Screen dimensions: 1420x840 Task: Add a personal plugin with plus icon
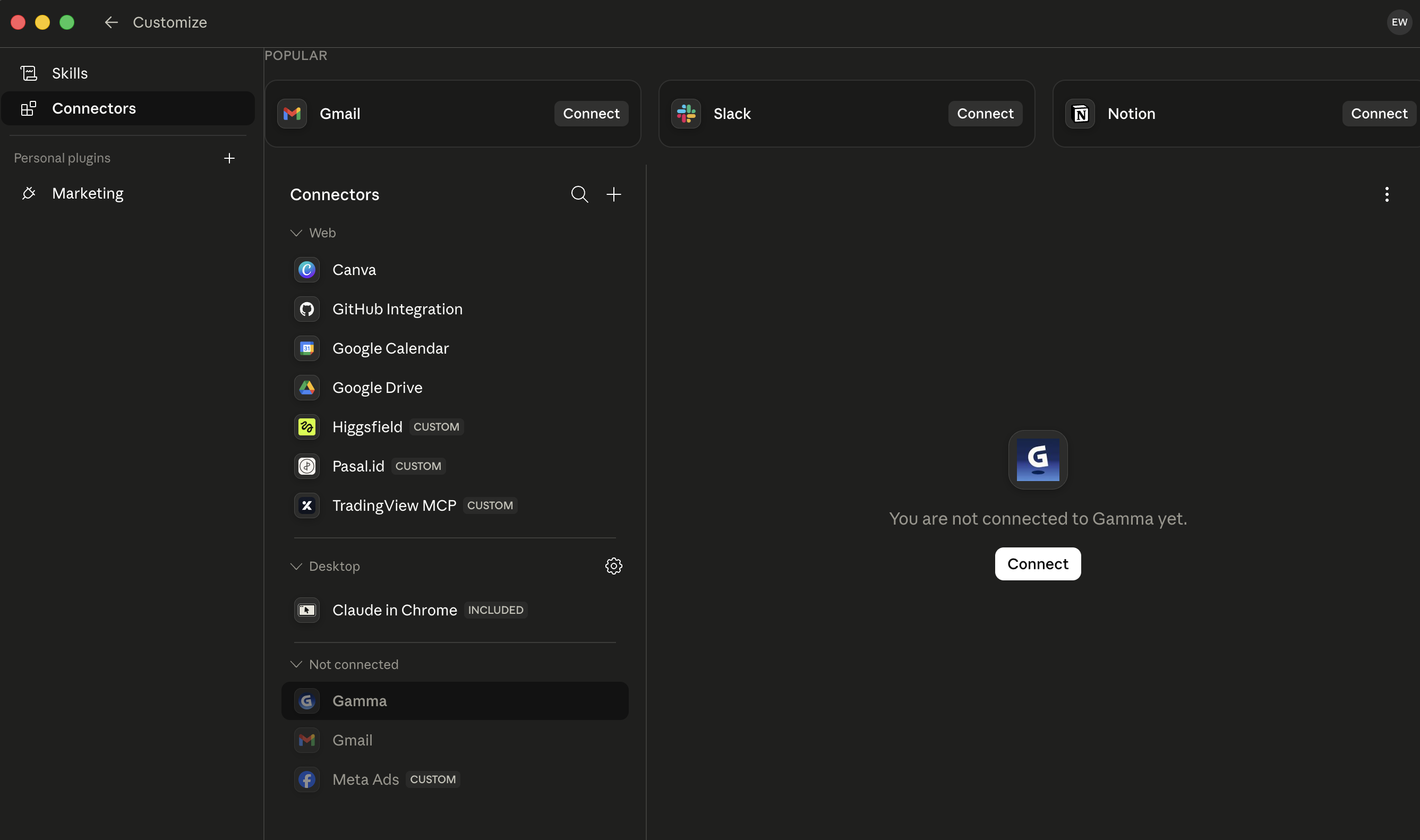(x=229, y=158)
